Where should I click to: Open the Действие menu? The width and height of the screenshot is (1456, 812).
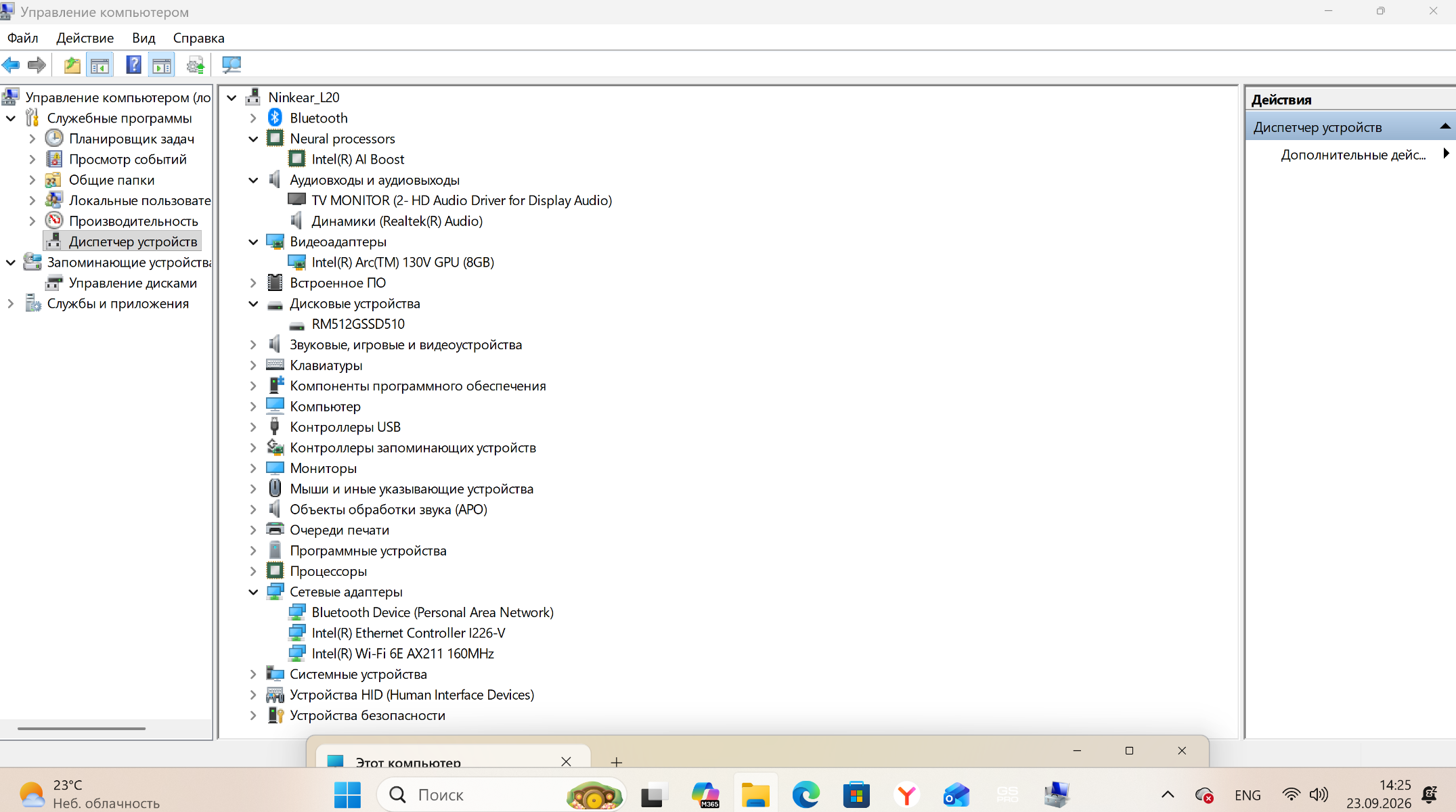pyautogui.click(x=85, y=38)
